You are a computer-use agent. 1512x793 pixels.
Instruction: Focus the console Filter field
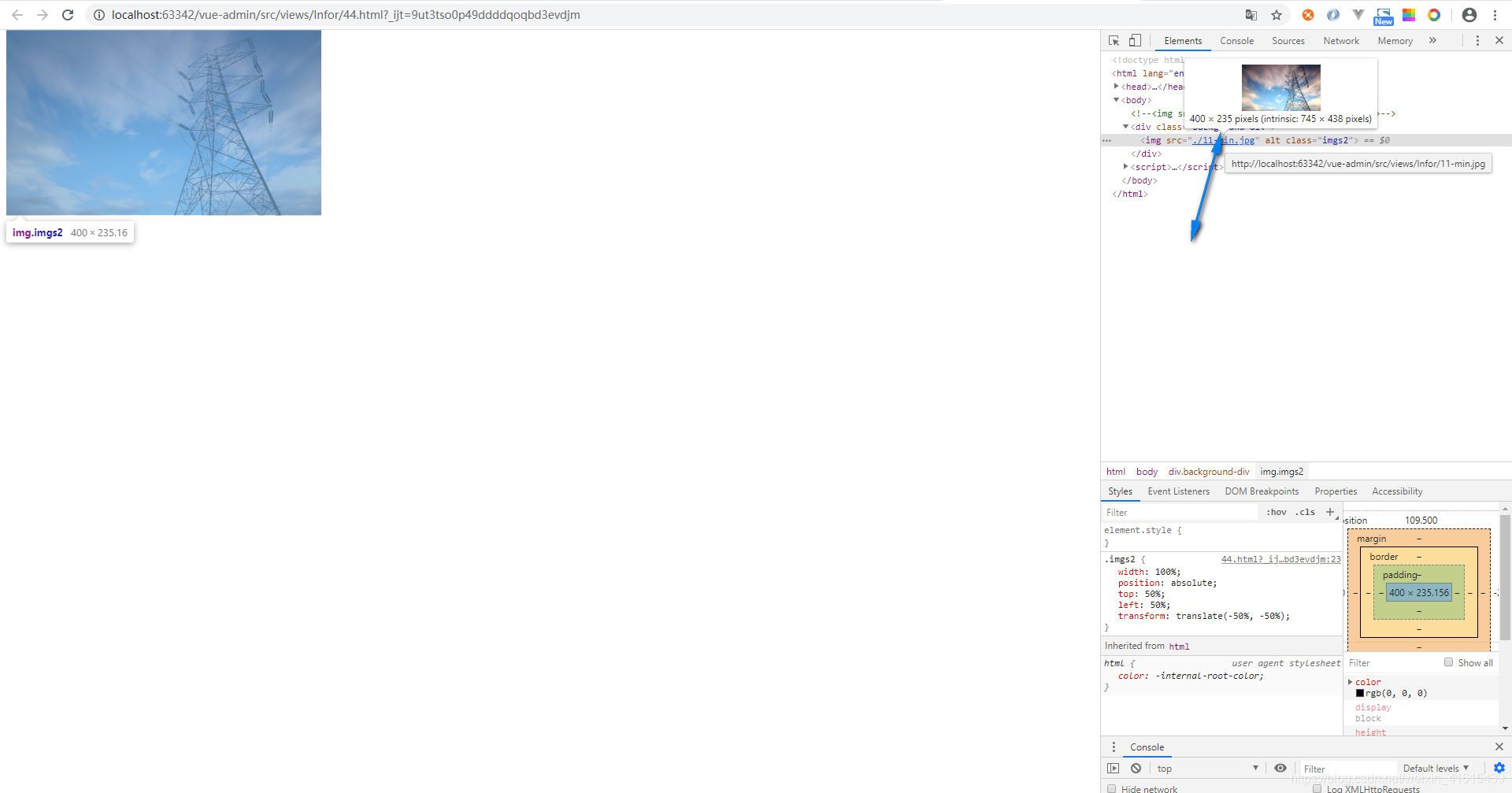click(1347, 769)
